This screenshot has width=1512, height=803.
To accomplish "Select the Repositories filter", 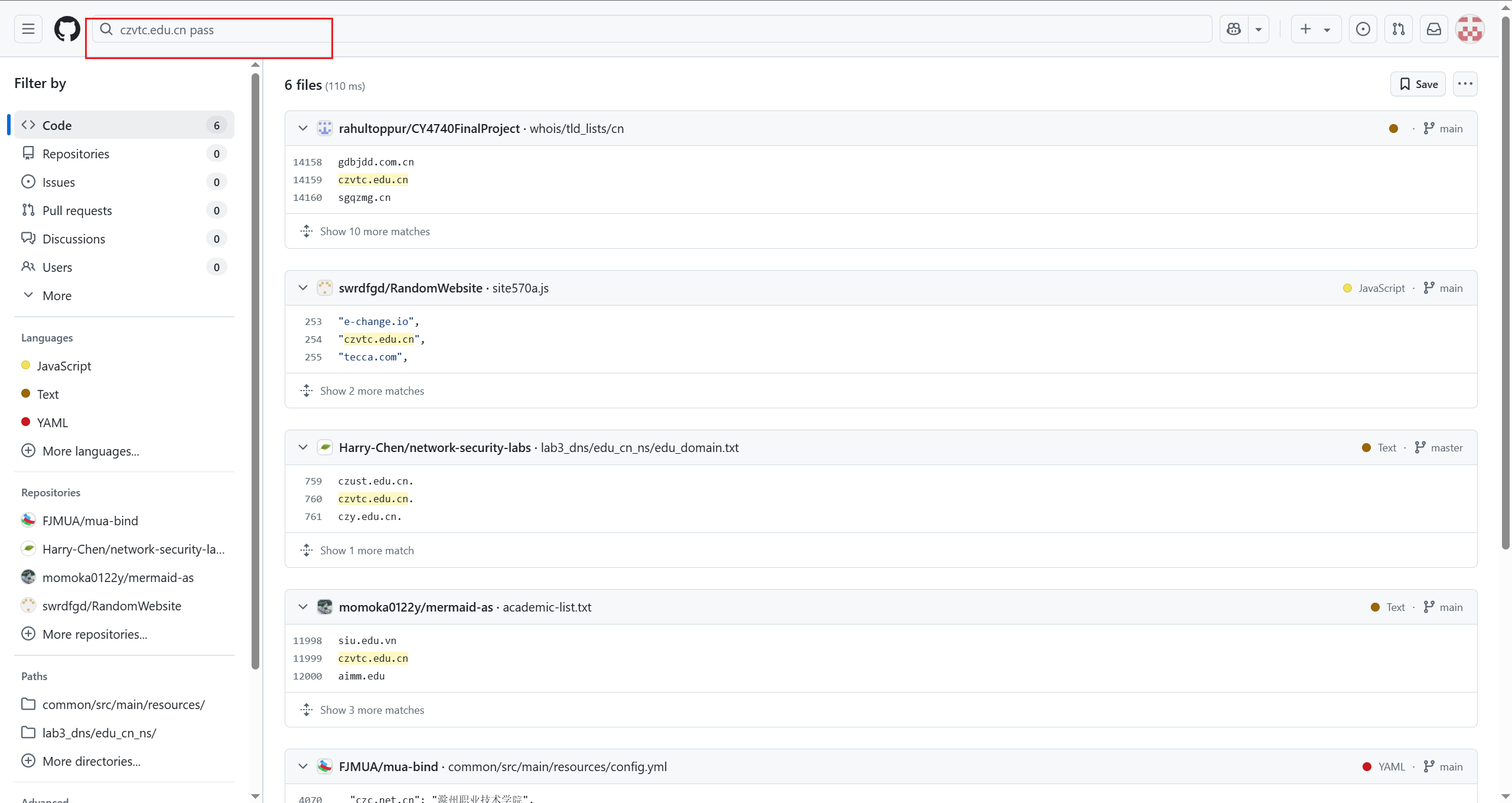I will click(76, 154).
